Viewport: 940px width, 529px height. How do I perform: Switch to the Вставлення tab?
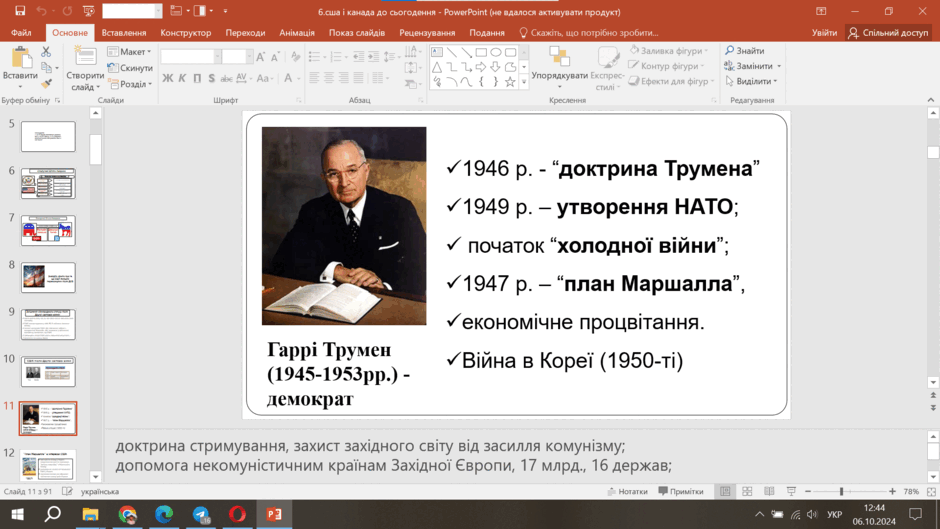tap(124, 32)
